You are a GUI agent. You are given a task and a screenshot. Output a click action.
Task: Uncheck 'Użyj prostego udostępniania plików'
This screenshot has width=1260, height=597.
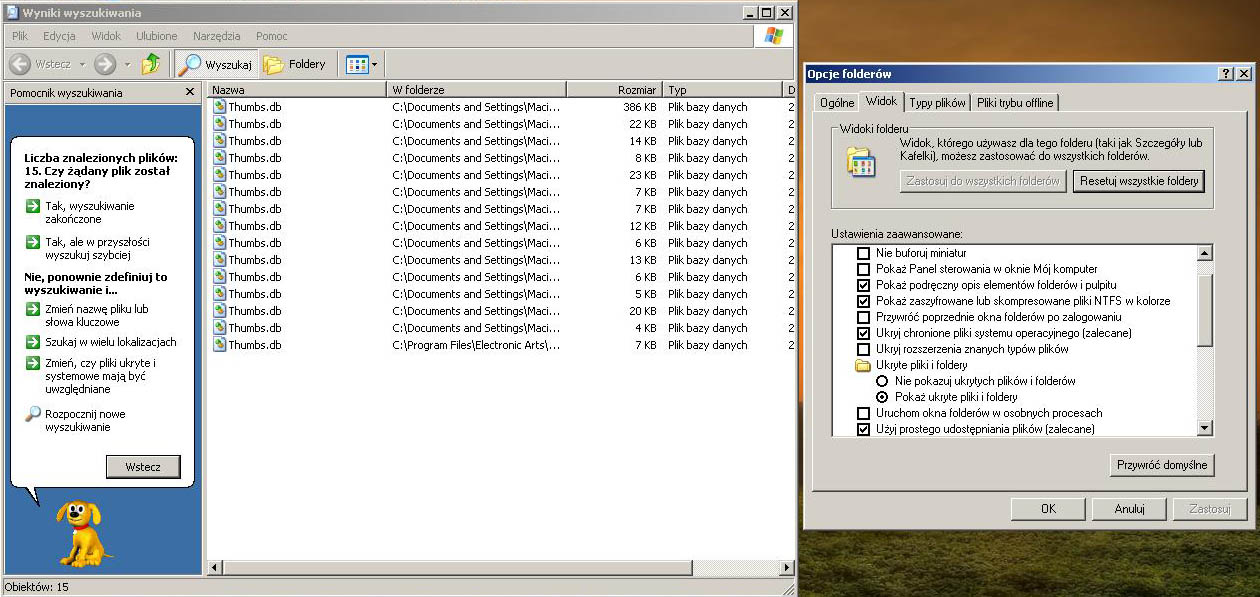pyautogui.click(x=864, y=429)
